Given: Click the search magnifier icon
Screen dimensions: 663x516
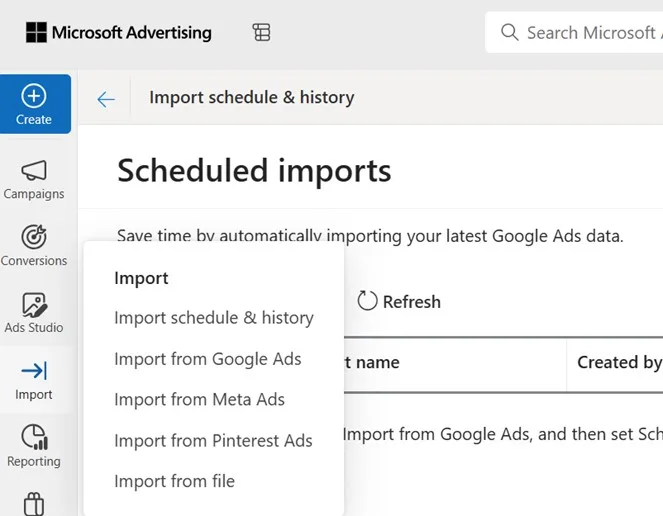Looking at the screenshot, I should (510, 32).
